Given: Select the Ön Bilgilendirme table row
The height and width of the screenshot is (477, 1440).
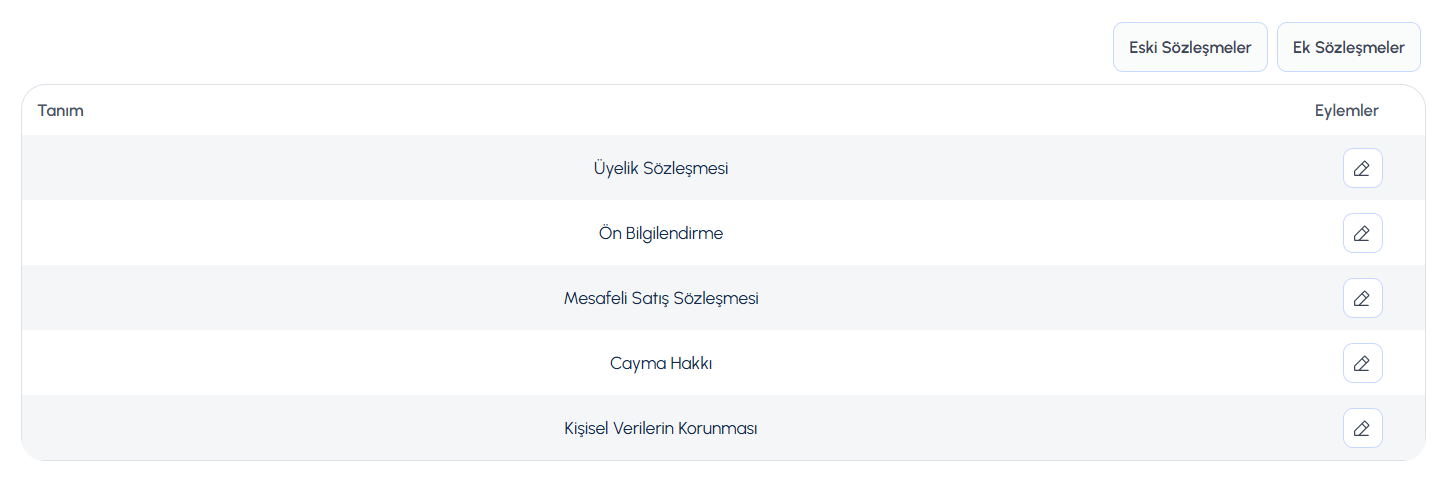Looking at the screenshot, I should pyautogui.click(x=723, y=233).
